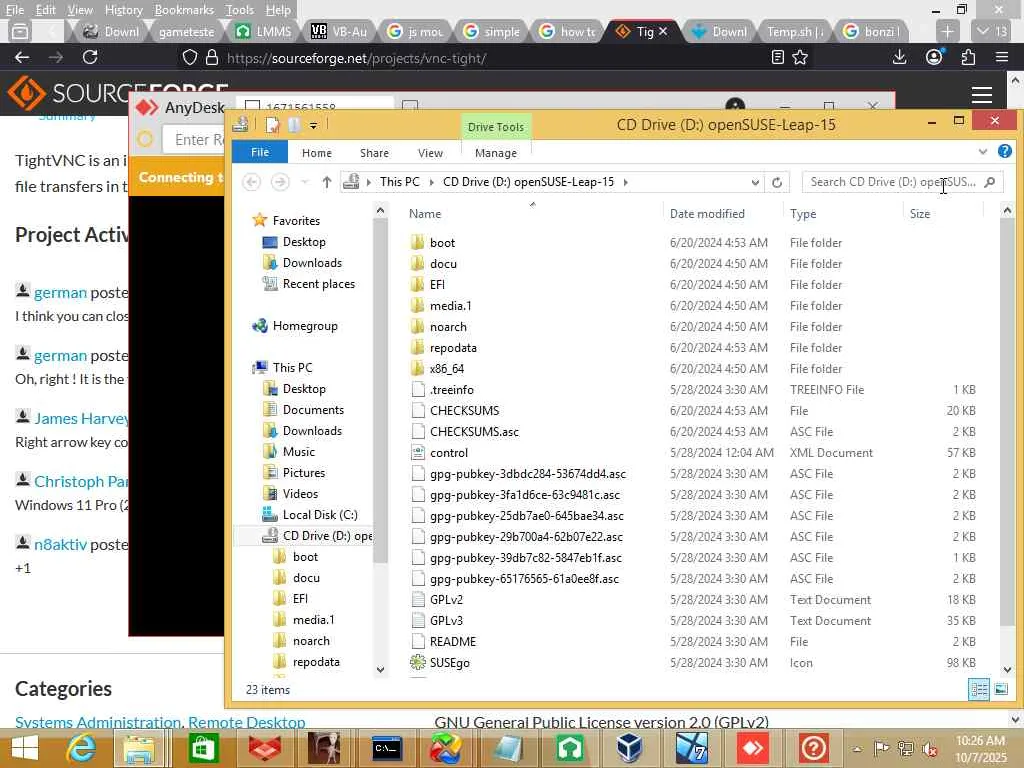This screenshot has height=768, width=1024.
Task: Open Music under This PC
Action: point(298,452)
